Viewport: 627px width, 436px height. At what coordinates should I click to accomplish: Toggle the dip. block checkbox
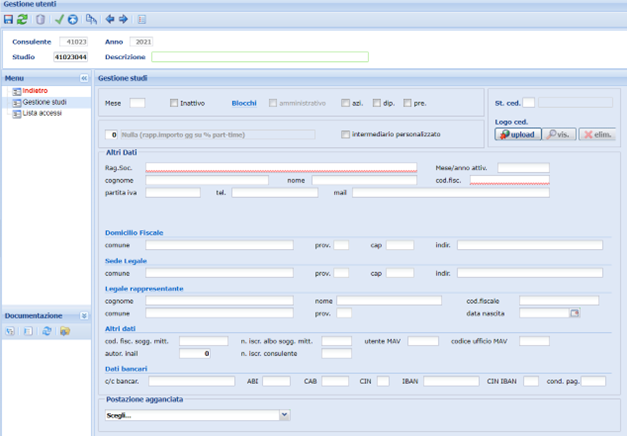[x=376, y=103]
